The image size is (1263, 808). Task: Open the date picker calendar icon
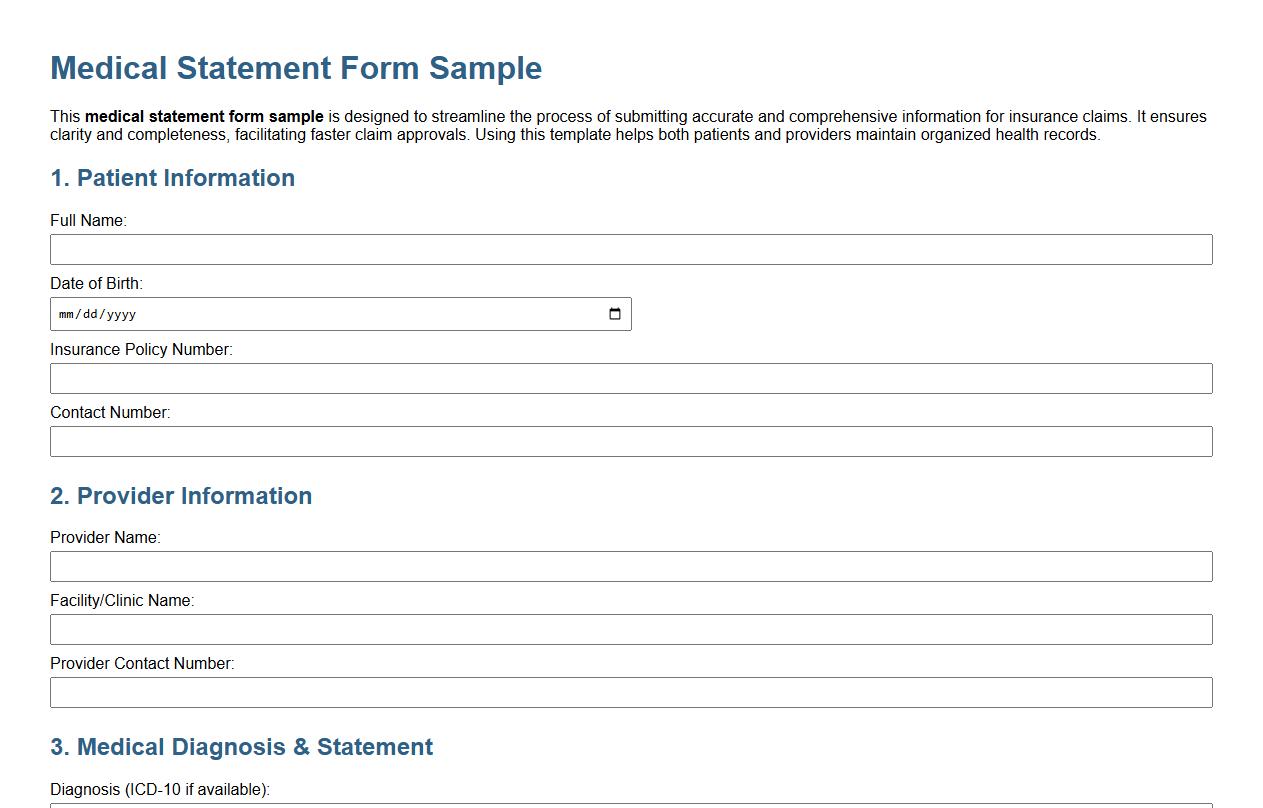coord(615,313)
